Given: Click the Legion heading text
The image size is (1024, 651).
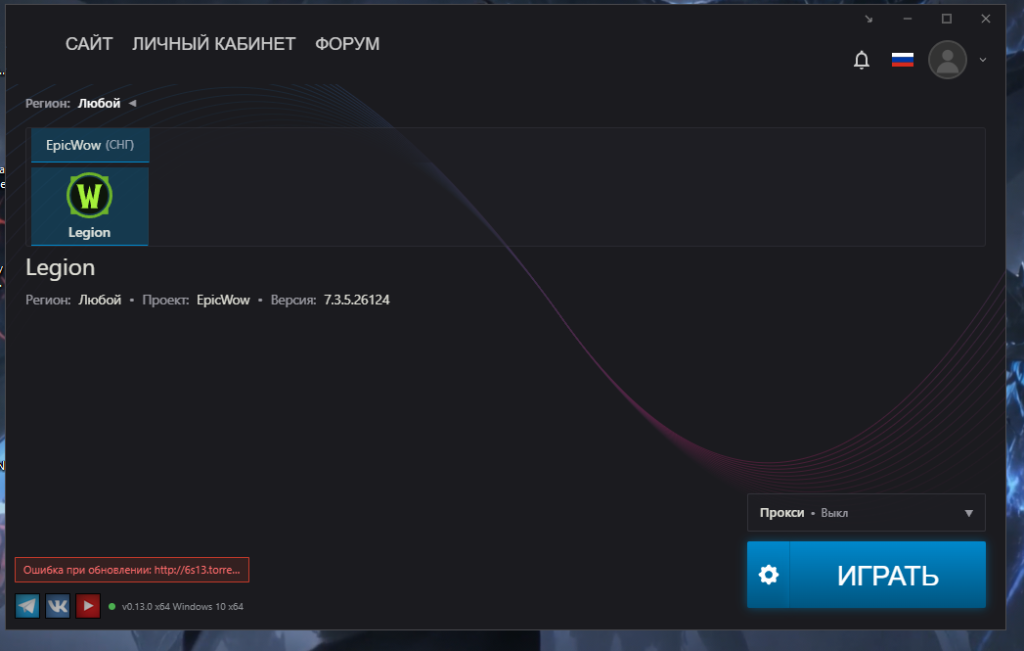Looking at the screenshot, I should pos(60,268).
